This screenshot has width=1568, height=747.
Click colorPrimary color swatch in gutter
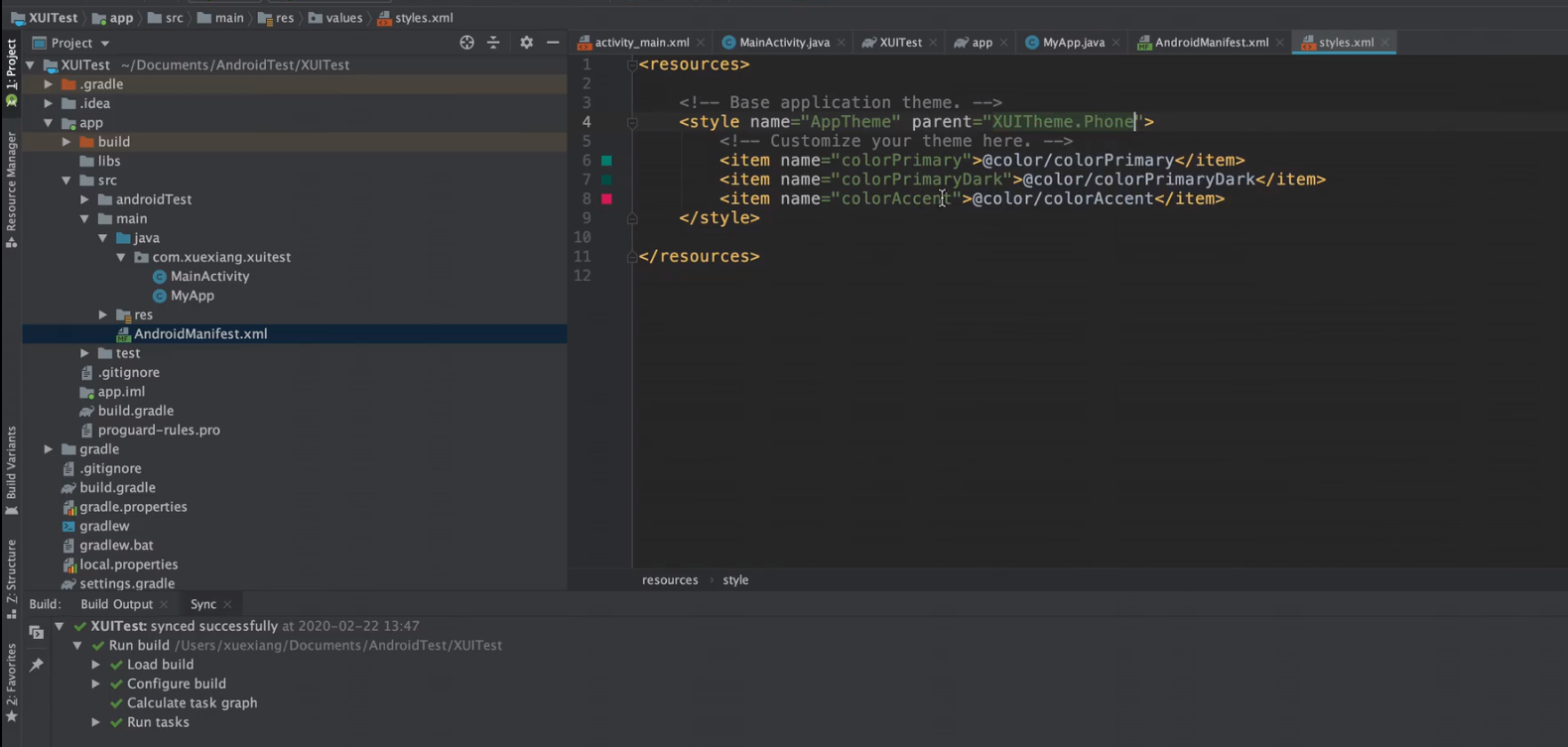pyautogui.click(x=606, y=161)
